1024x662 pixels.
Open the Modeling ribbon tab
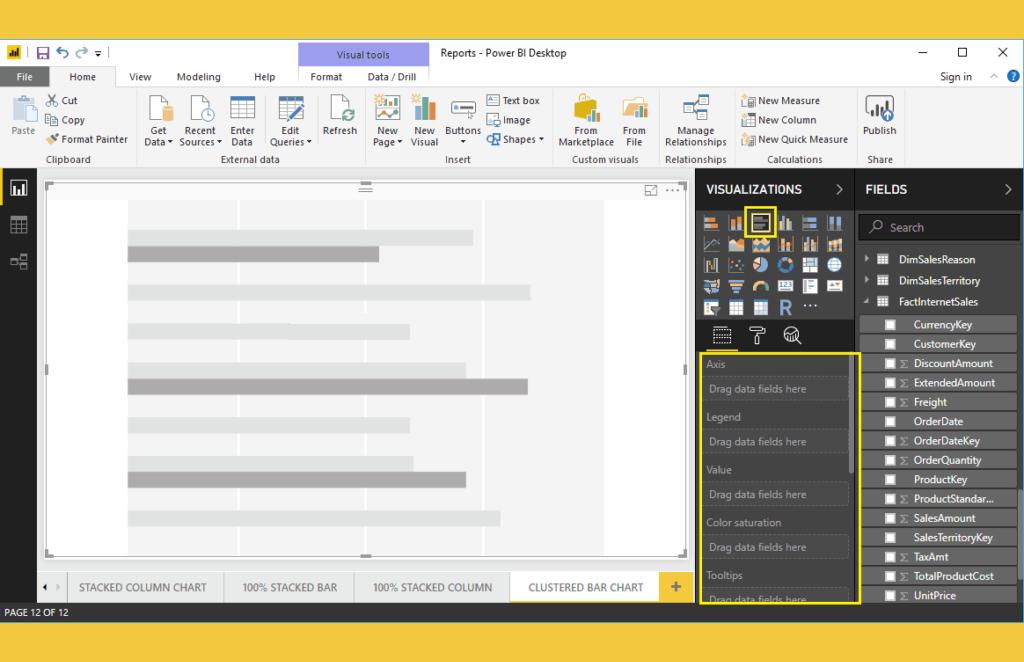198,77
